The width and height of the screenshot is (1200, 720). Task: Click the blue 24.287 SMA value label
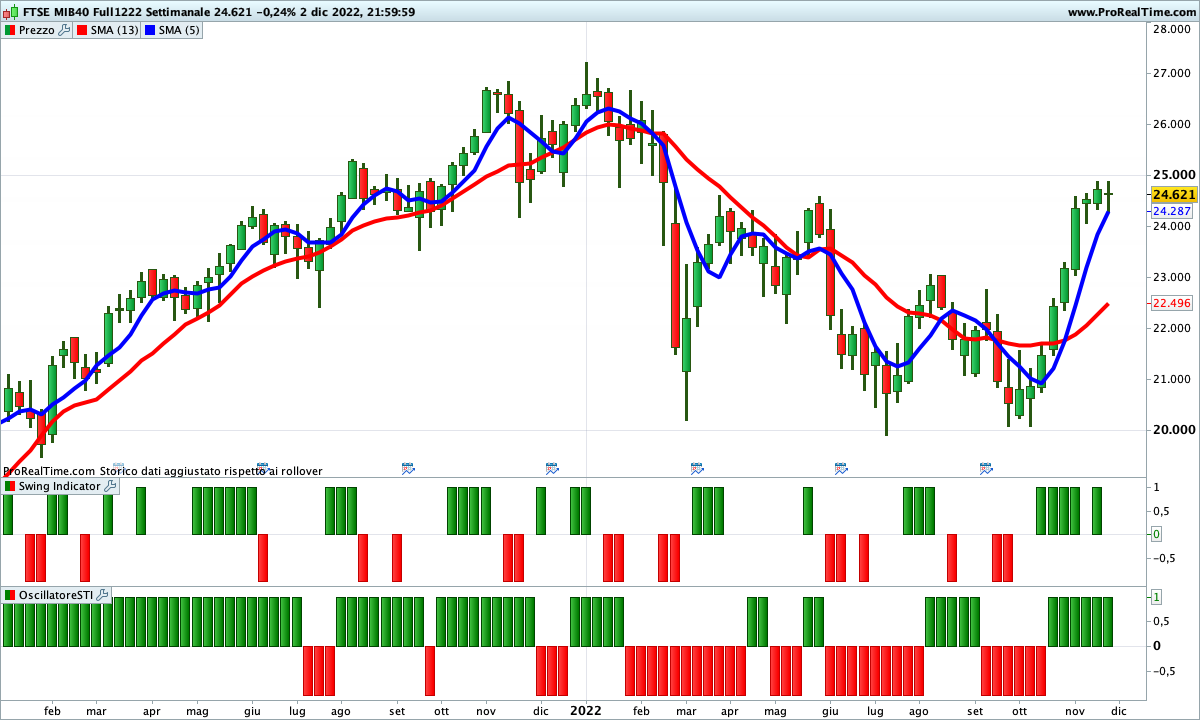[1172, 212]
